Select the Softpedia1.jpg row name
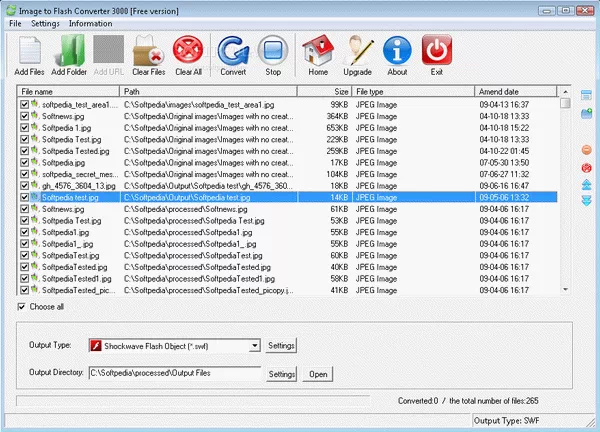 pyautogui.click(x=65, y=232)
